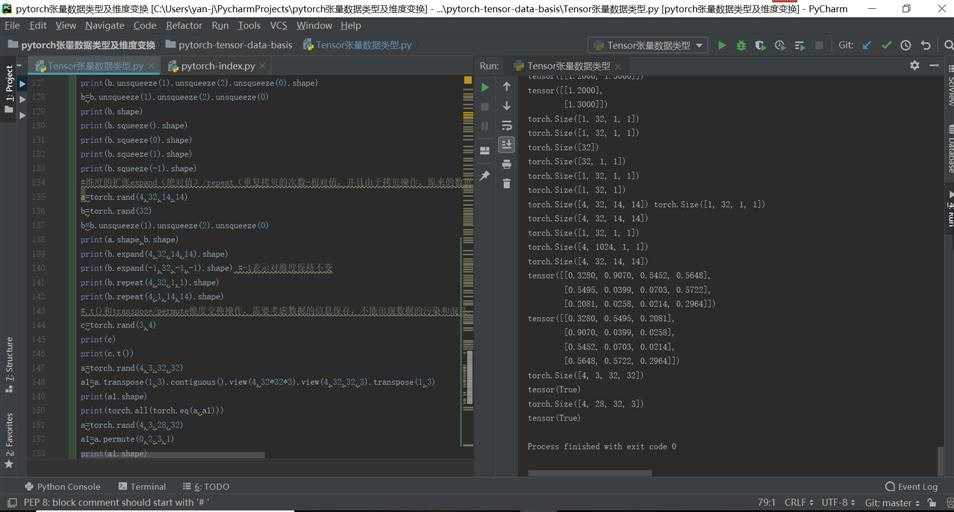Open the Terminal tool window
The width and height of the screenshot is (954, 512).
142,486
